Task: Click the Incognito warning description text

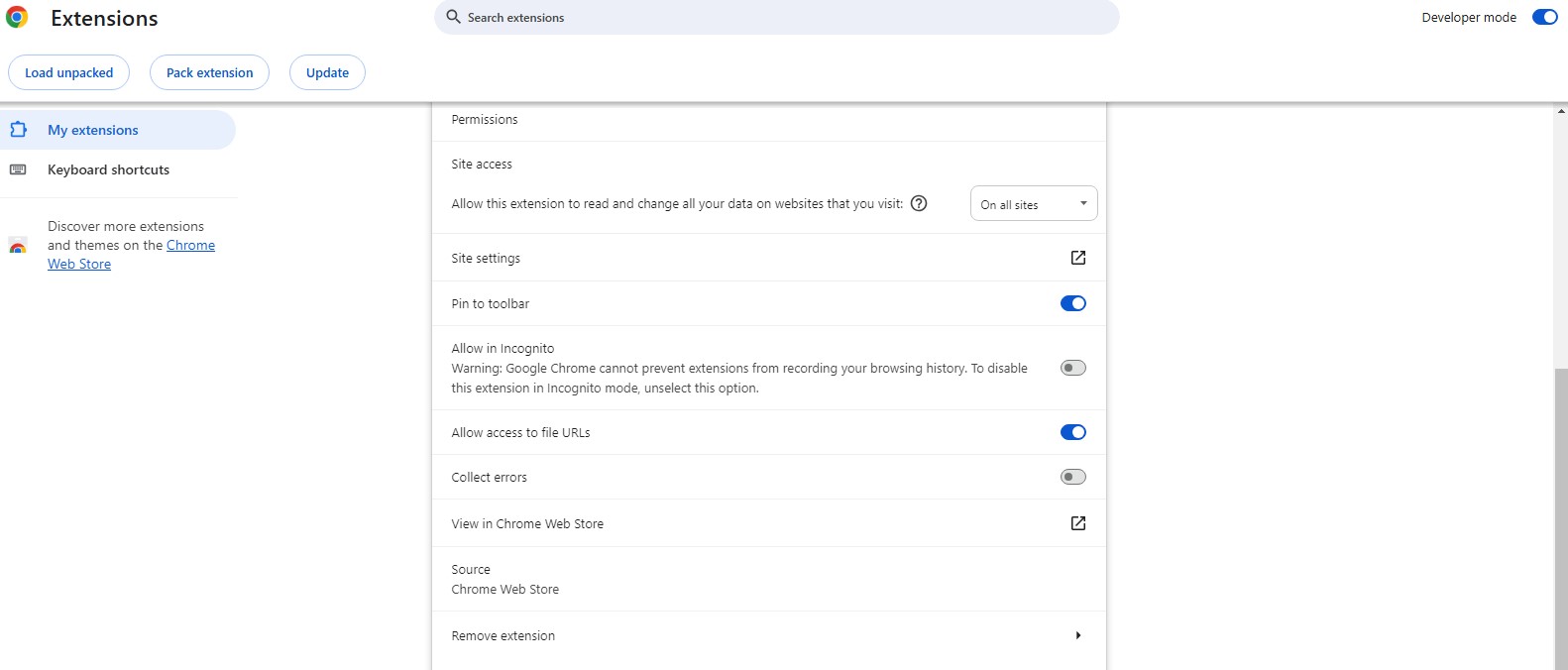Action: coord(739,378)
